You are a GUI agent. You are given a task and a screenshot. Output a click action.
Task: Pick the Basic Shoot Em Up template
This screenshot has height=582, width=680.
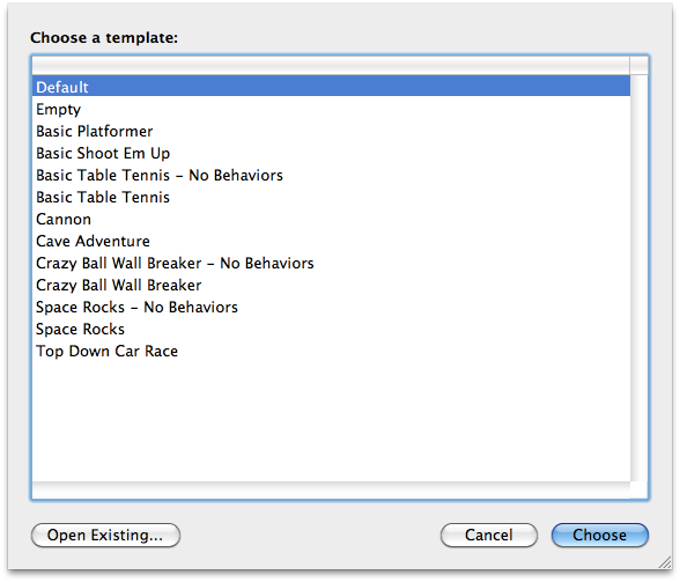pyautogui.click(x=103, y=154)
